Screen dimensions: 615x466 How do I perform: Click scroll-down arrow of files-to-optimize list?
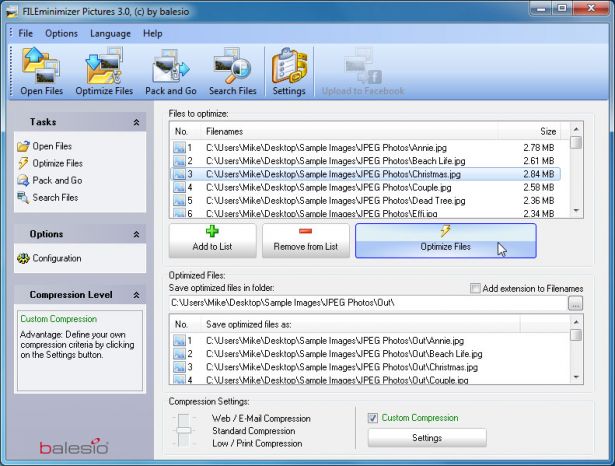576,211
